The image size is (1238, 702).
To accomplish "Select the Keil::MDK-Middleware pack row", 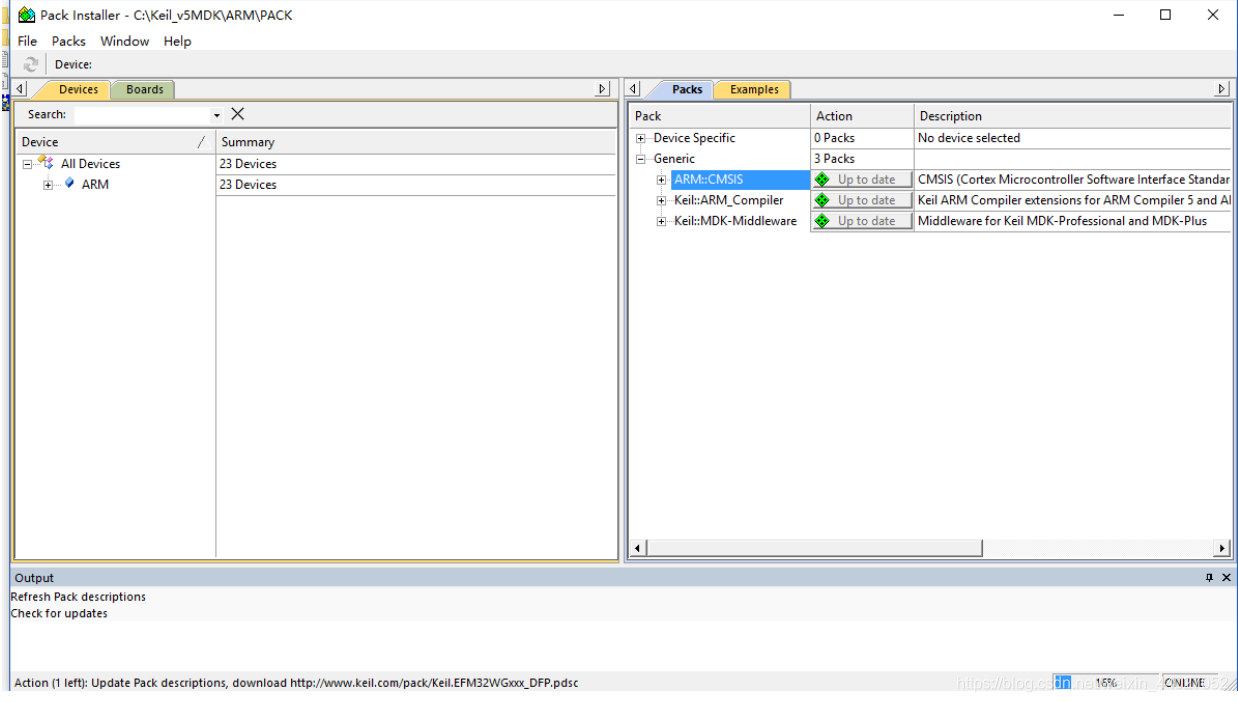I will [x=735, y=222].
